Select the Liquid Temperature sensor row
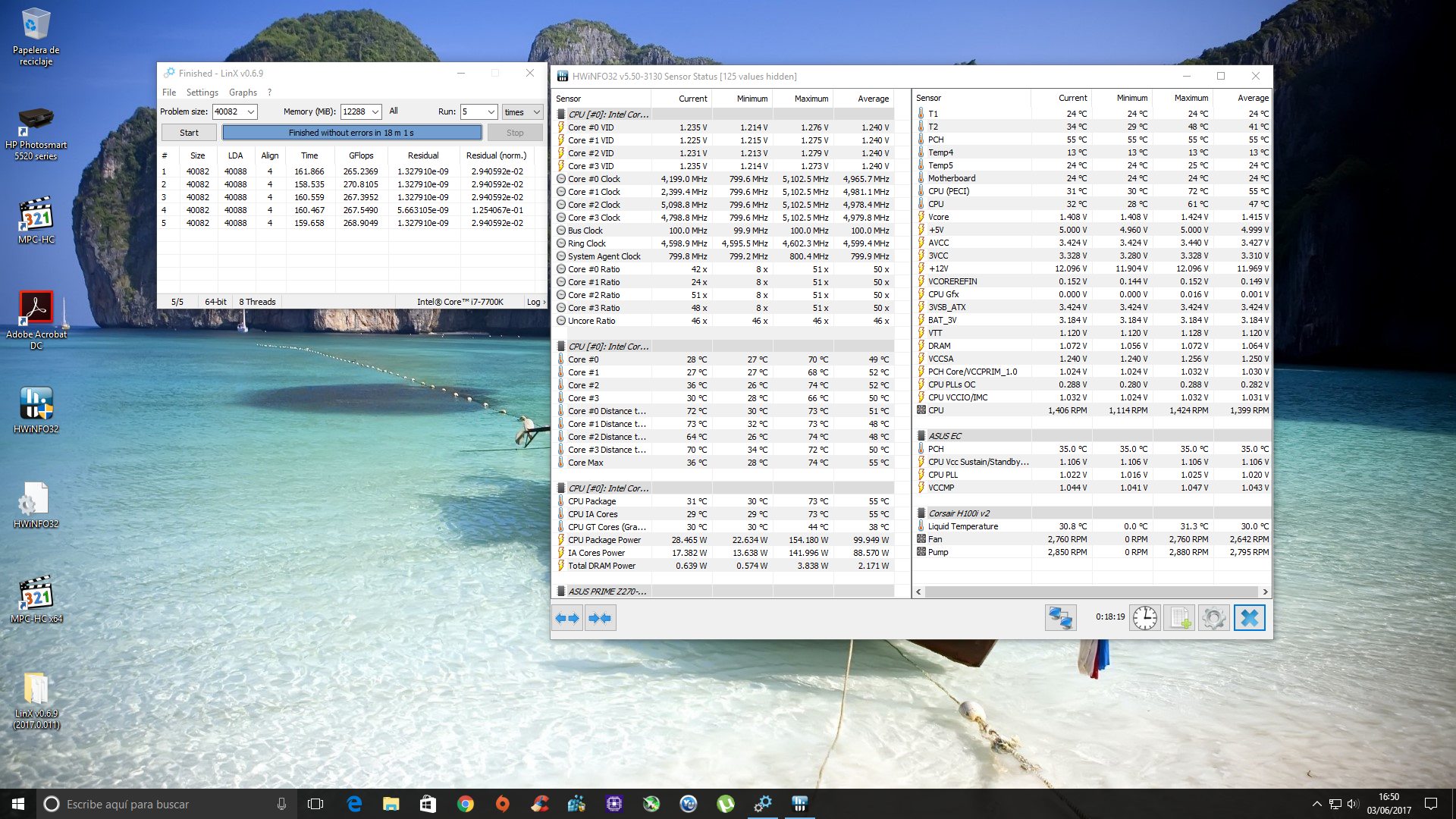Screen dimensions: 1456x819 [x=1092, y=526]
